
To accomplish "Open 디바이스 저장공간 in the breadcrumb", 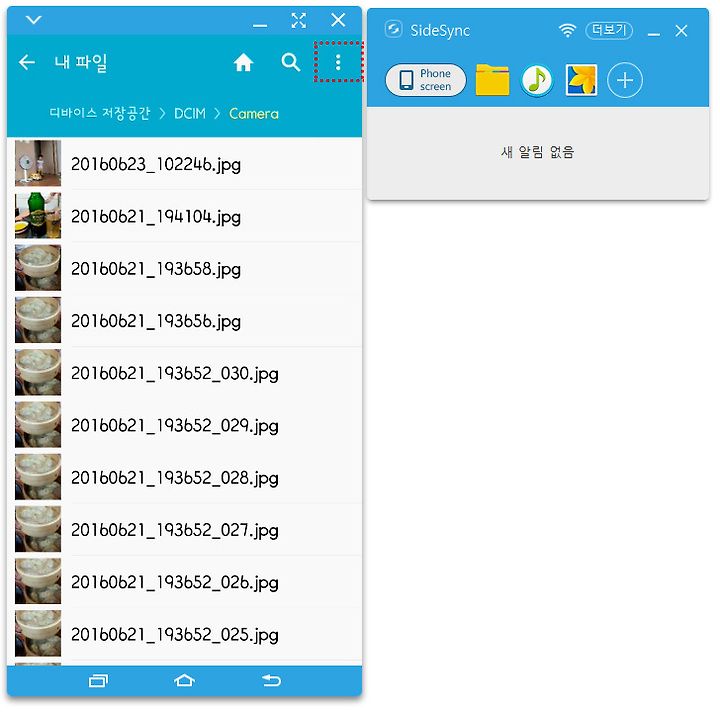I will (x=100, y=113).
